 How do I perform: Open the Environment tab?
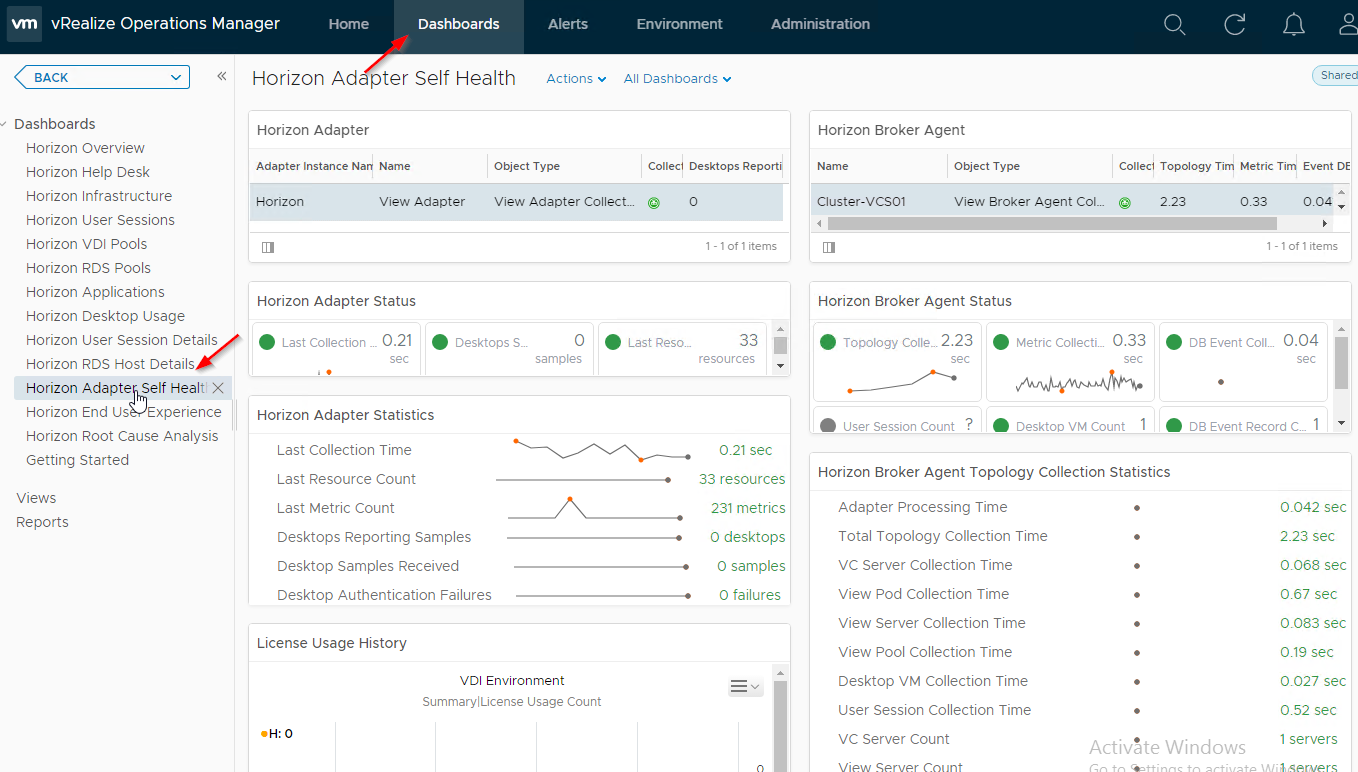[680, 24]
